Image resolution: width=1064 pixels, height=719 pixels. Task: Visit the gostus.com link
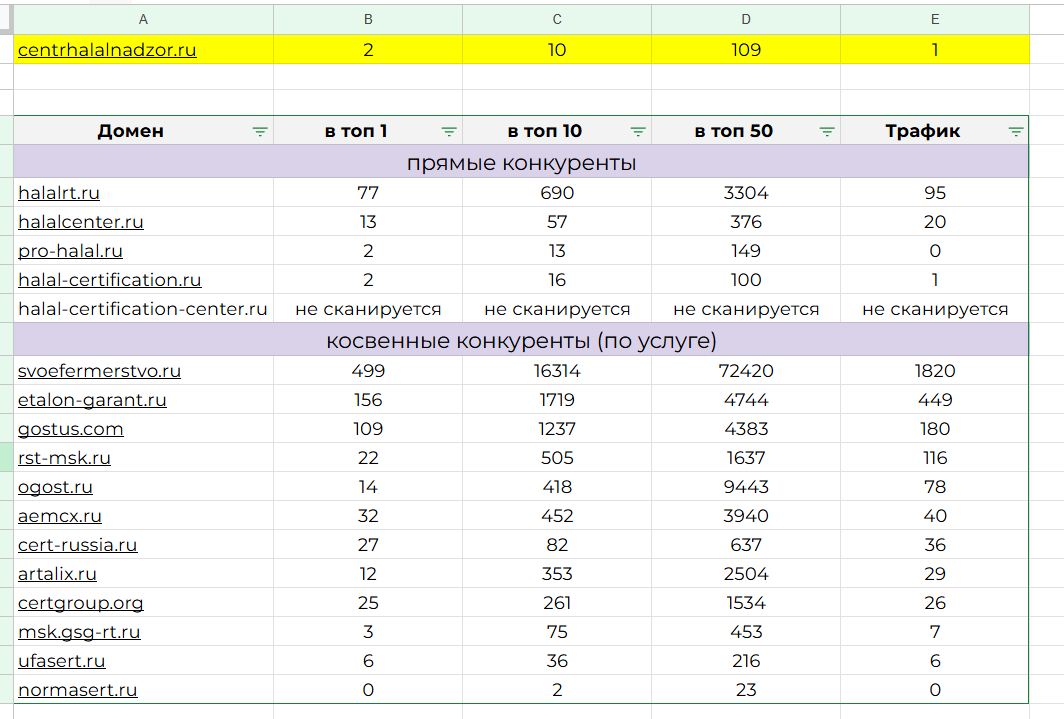(71, 429)
